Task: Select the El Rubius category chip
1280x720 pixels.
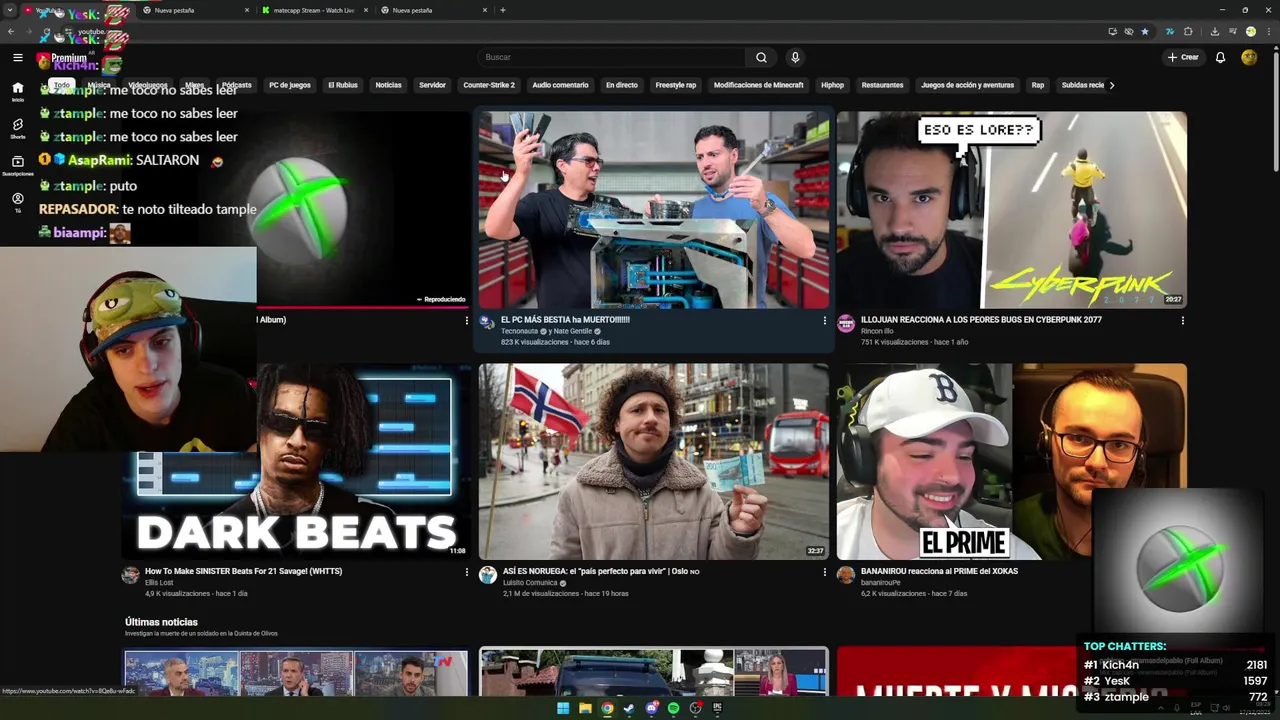Action: [x=343, y=85]
